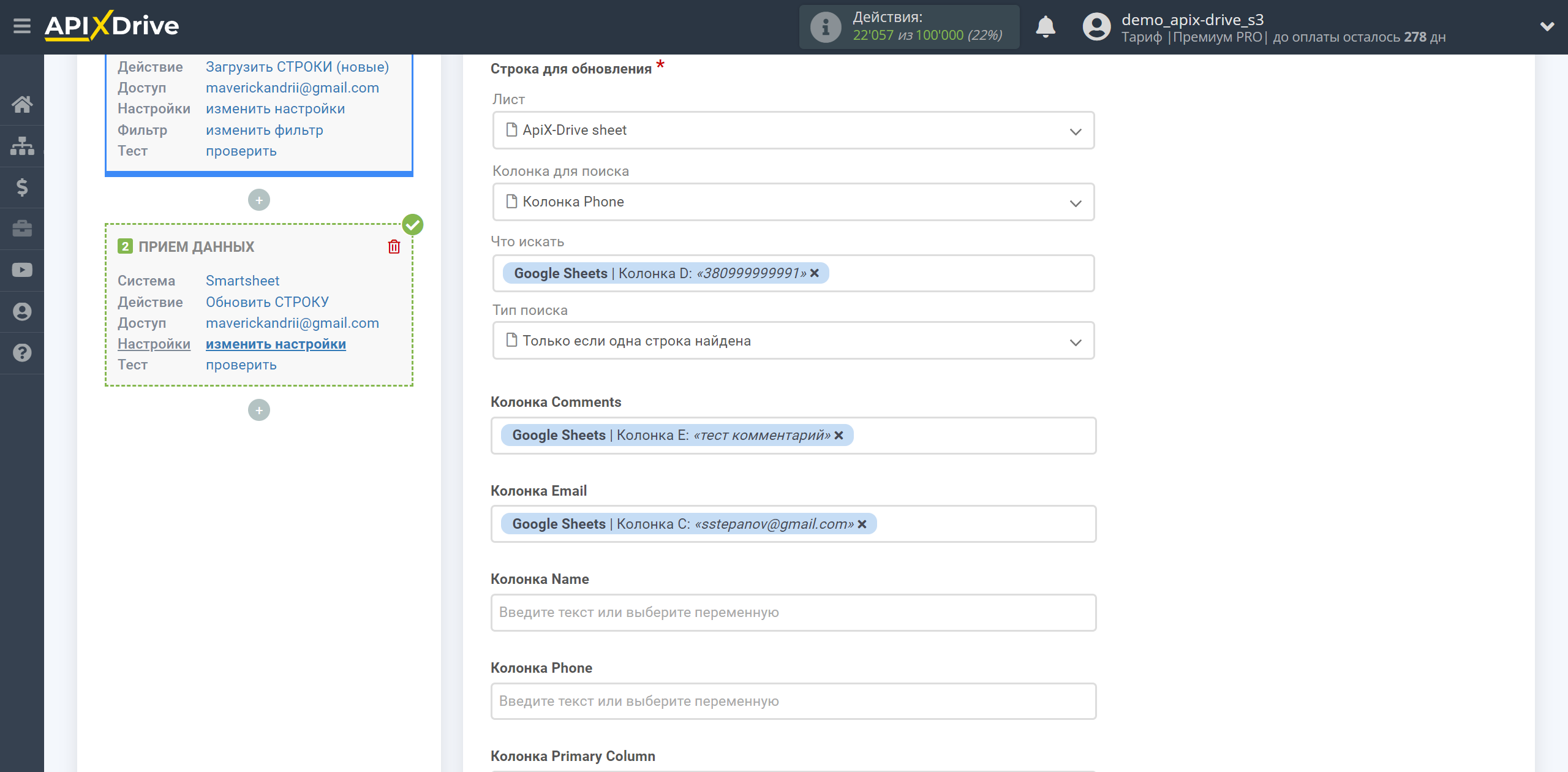
Task: Open profile icon in sidebar
Action: (x=22, y=311)
